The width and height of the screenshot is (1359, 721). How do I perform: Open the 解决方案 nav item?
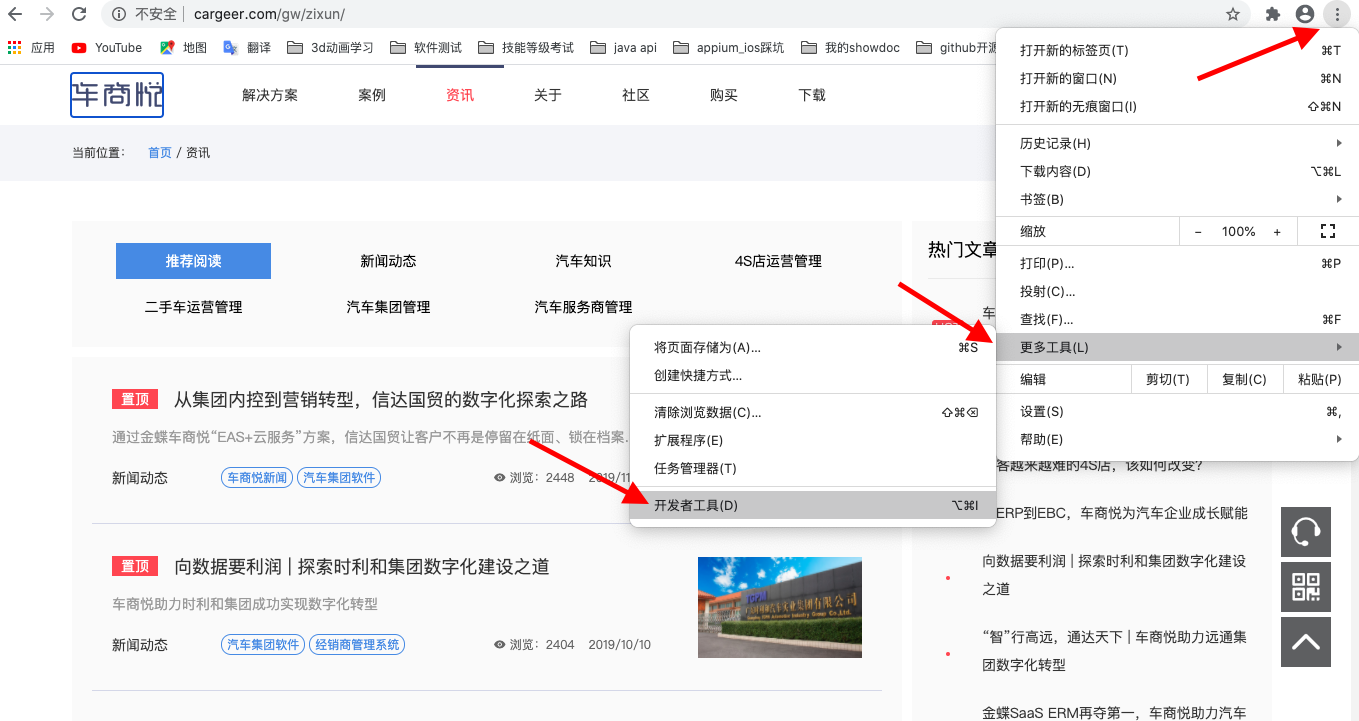[x=270, y=95]
